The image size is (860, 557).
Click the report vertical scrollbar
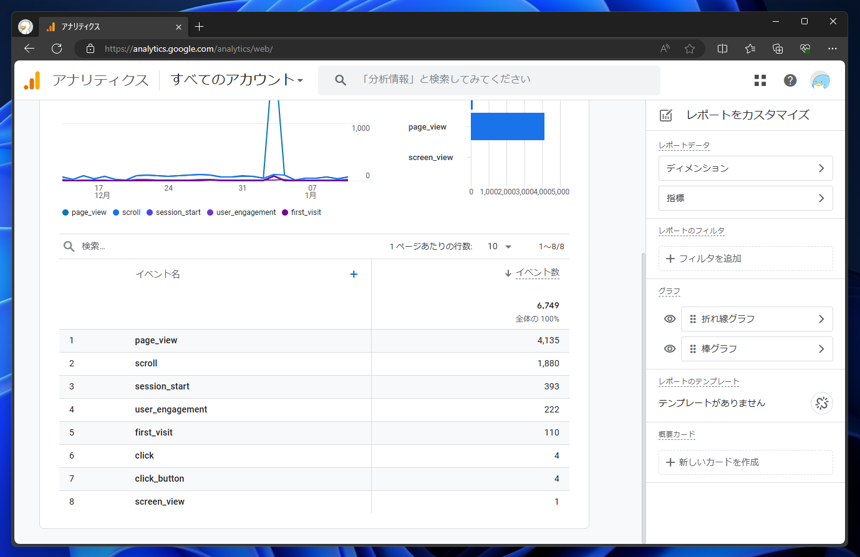[x=643, y=397]
